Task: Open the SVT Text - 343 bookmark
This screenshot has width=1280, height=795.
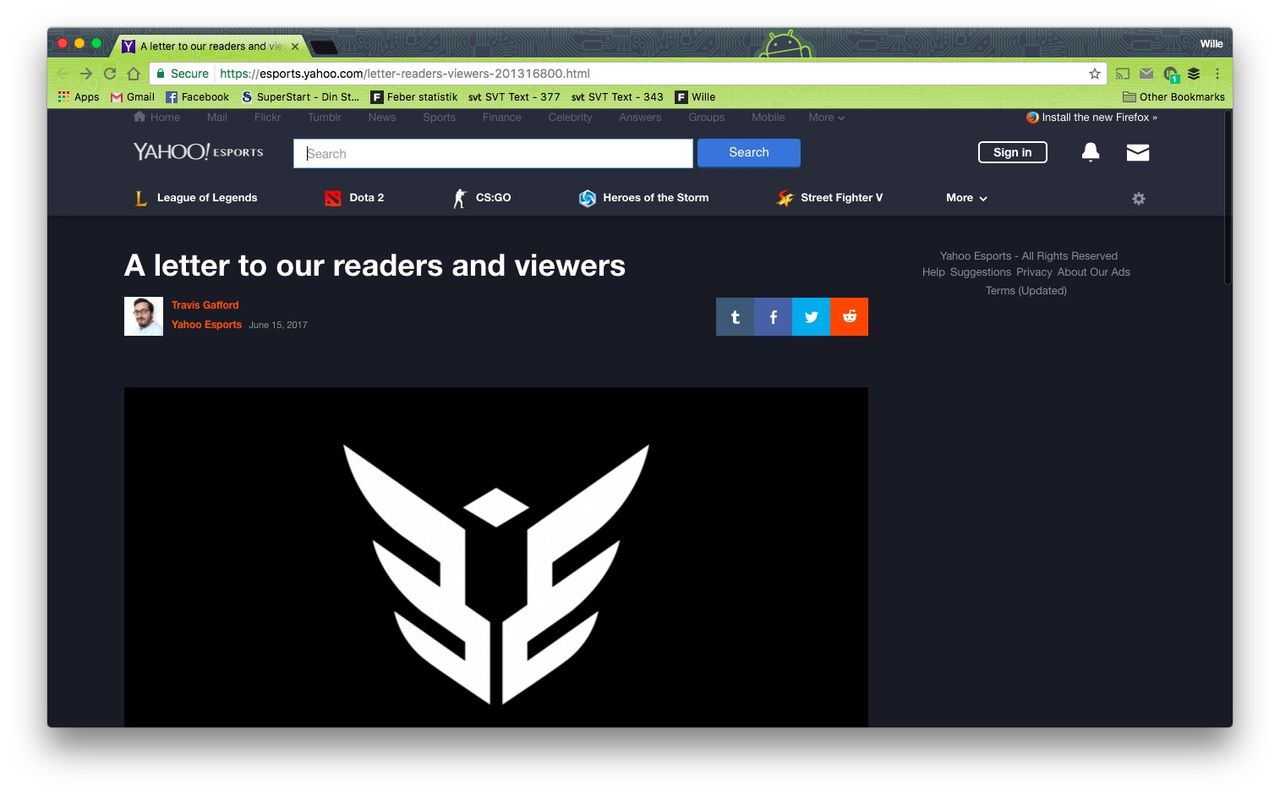Action: tap(617, 97)
